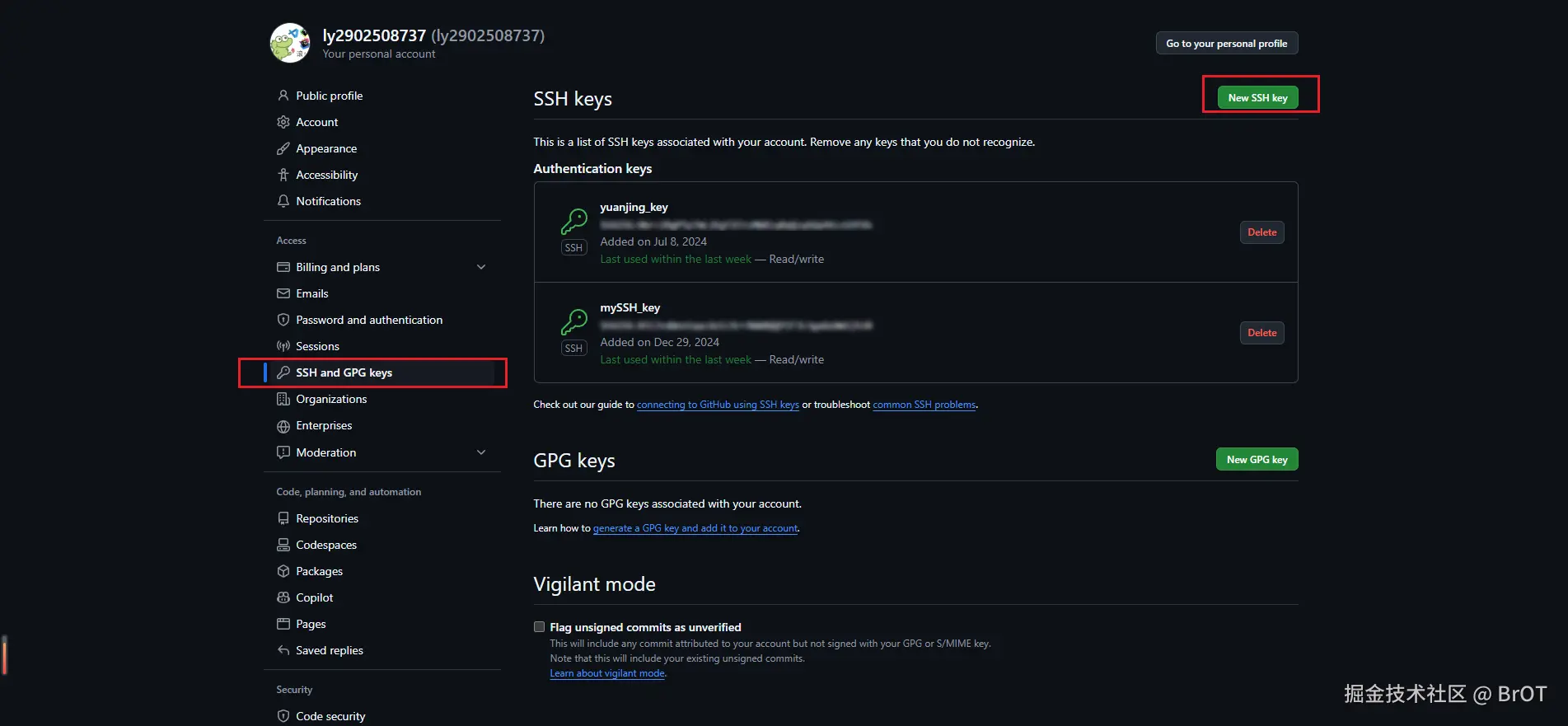Open the Sessions settings page

[x=317, y=346]
